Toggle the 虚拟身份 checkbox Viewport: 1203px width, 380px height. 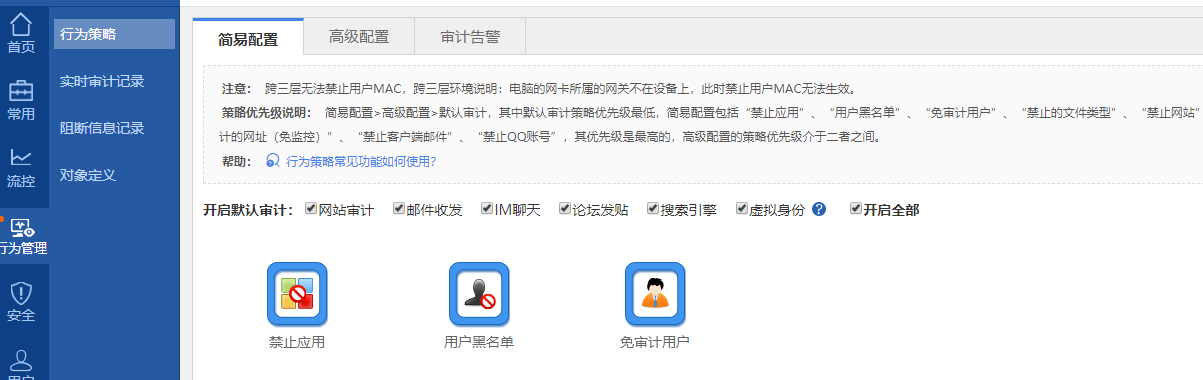pos(742,209)
